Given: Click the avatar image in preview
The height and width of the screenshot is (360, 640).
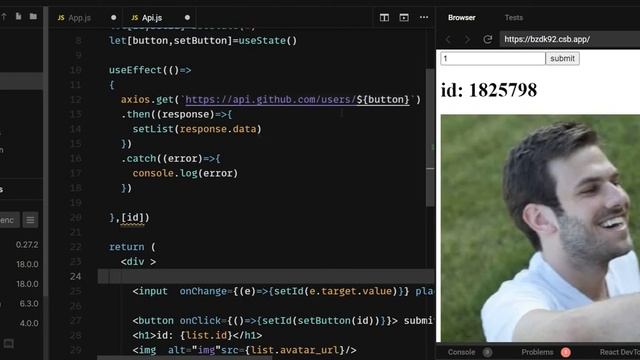Looking at the screenshot, I should point(540,228).
